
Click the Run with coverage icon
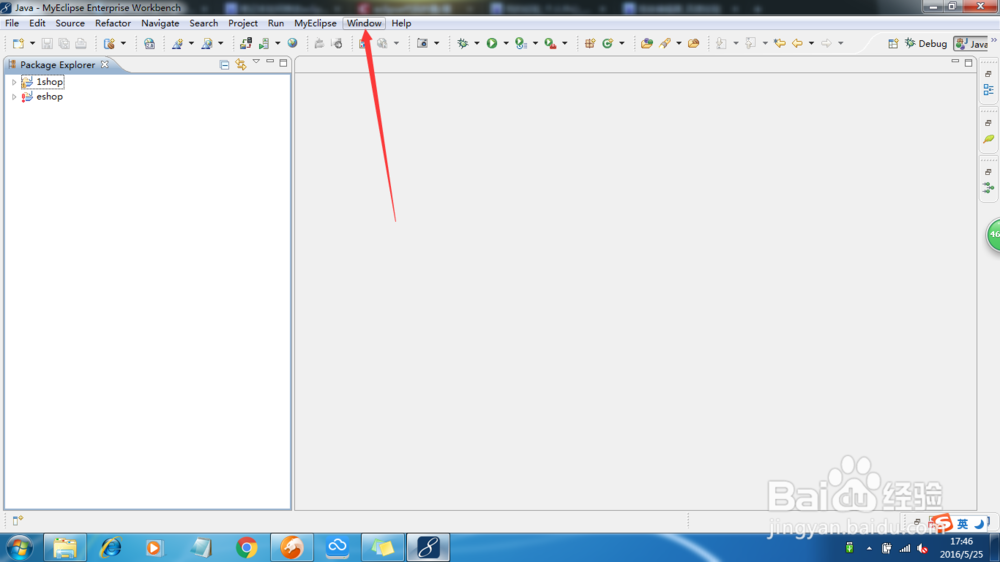(521, 43)
